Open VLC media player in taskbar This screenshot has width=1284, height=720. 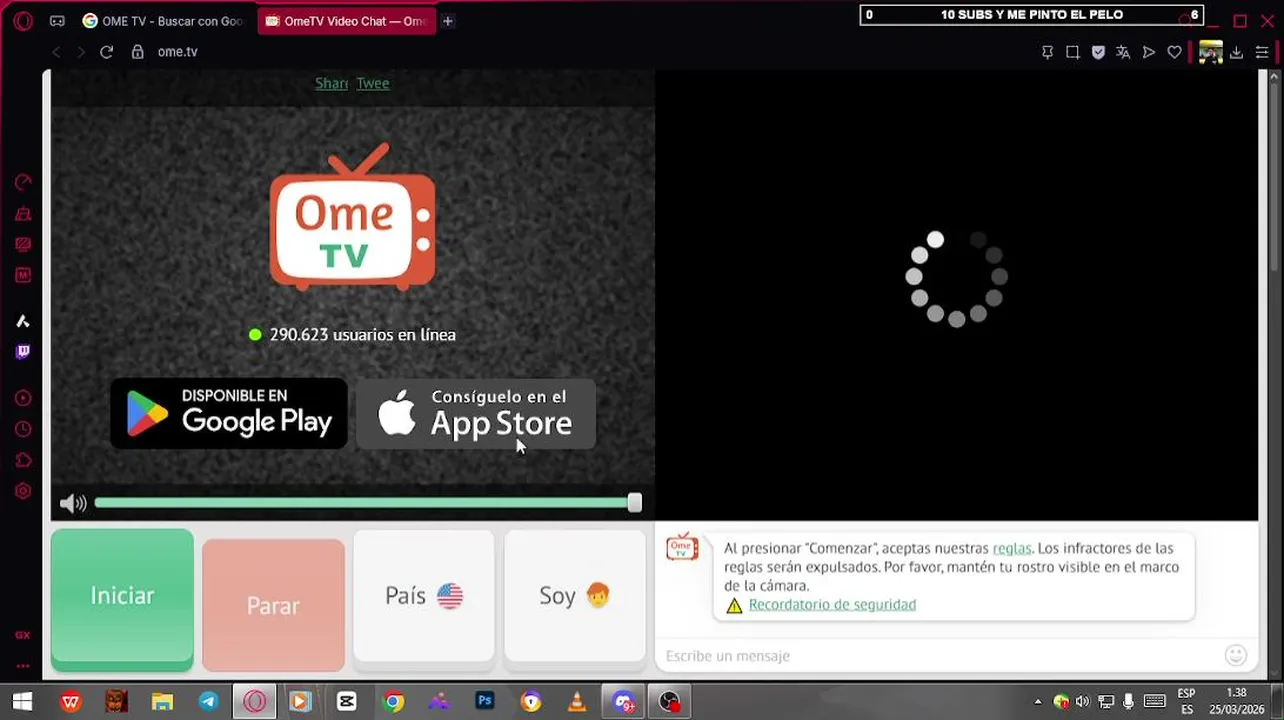[x=577, y=701]
